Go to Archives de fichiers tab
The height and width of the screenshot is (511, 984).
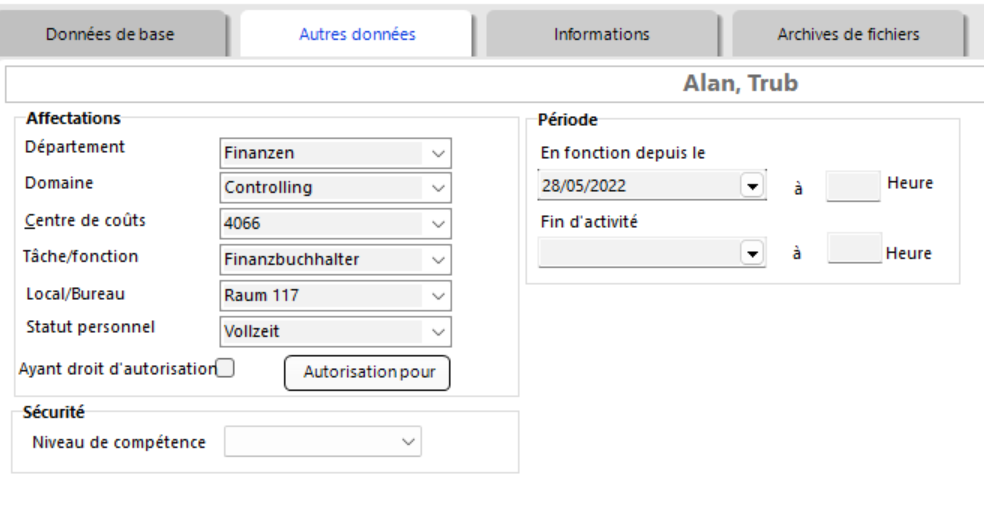[x=848, y=34]
